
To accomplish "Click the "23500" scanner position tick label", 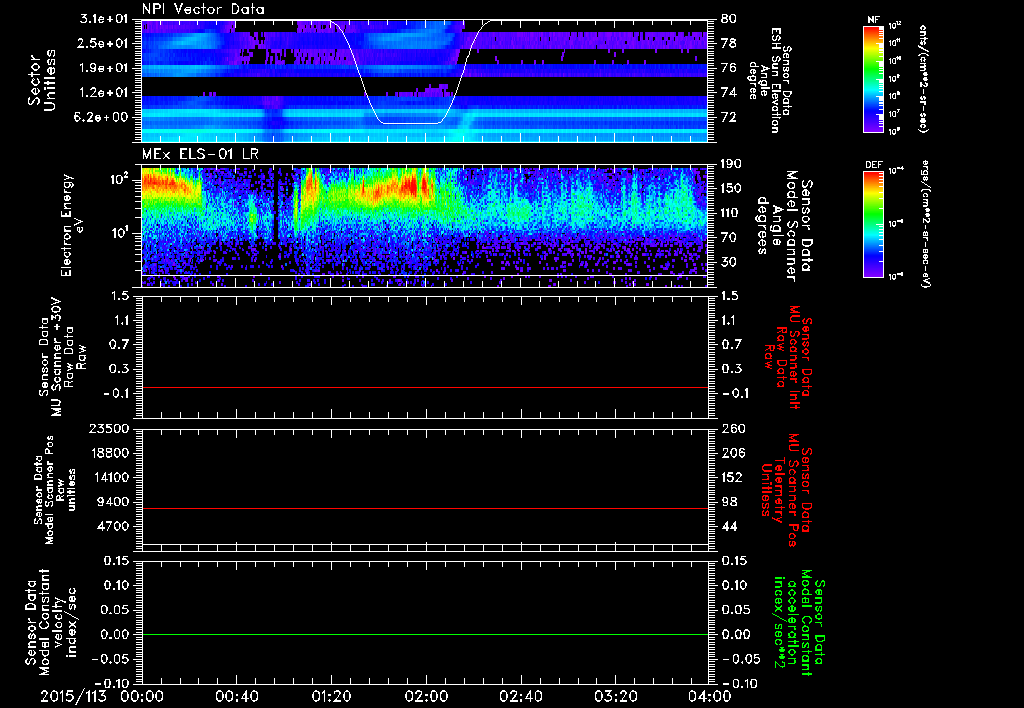I will [x=110, y=429].
